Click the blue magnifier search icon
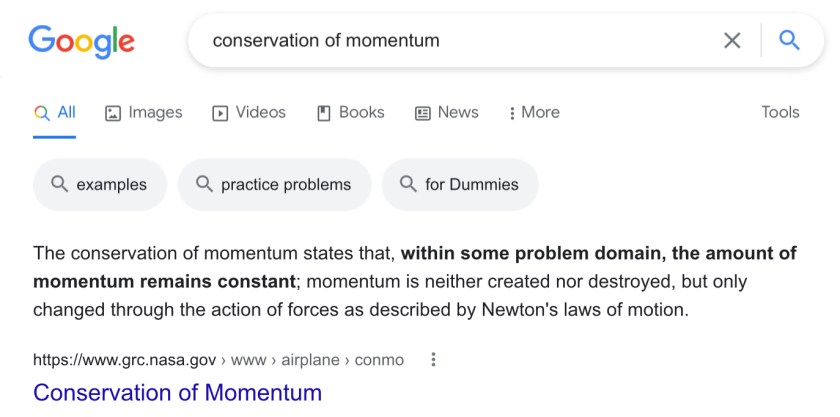 pos(789,40)
